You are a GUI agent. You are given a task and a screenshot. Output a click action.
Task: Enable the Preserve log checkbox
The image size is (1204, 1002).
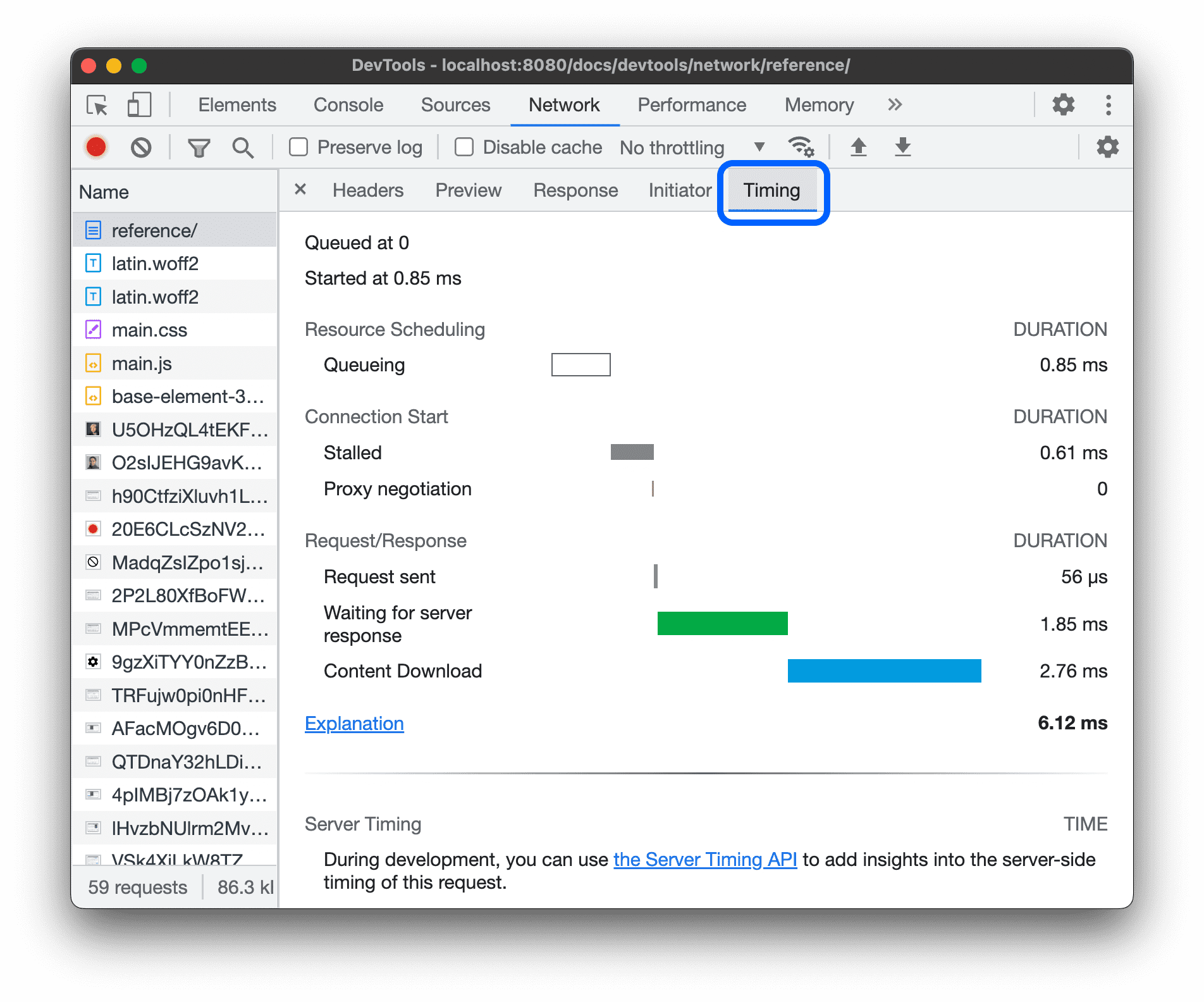pos(298,147)
